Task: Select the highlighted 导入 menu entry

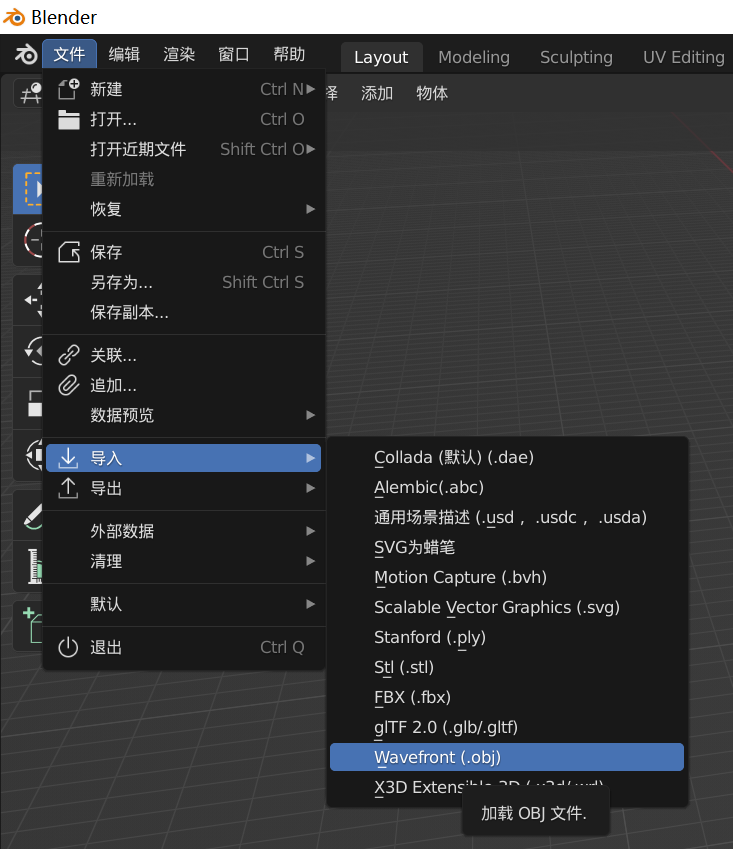Action: 184,458
